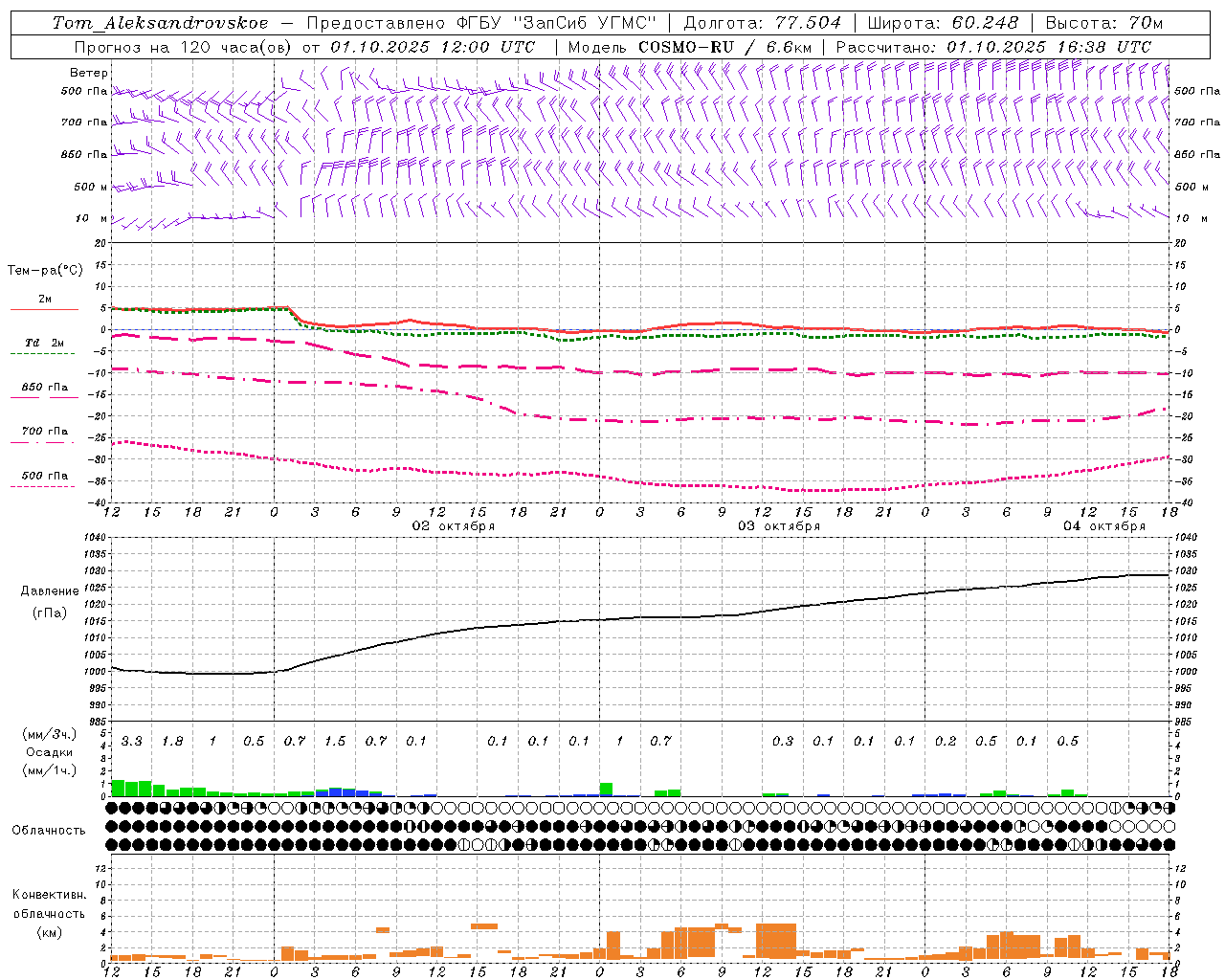1225x980 pixels.
Task: Click the Ветер wind panel label
Action: (89, 73)
